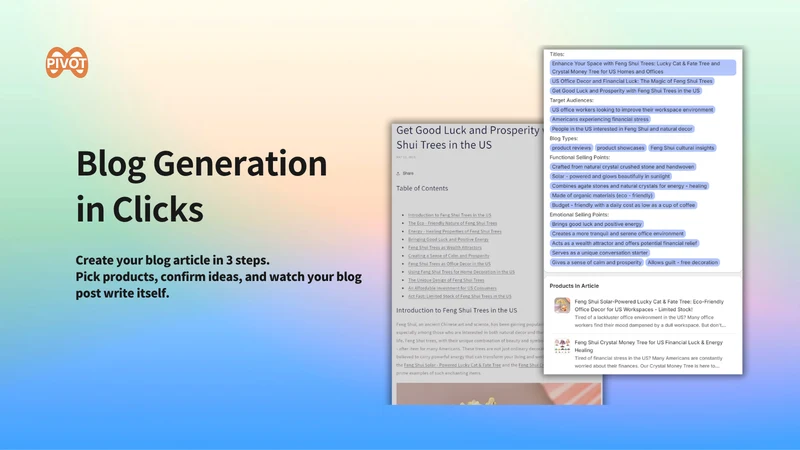The image size is (800, 450).
Task: Click the 'Target Audiences:' label
Action: point(571,100)
